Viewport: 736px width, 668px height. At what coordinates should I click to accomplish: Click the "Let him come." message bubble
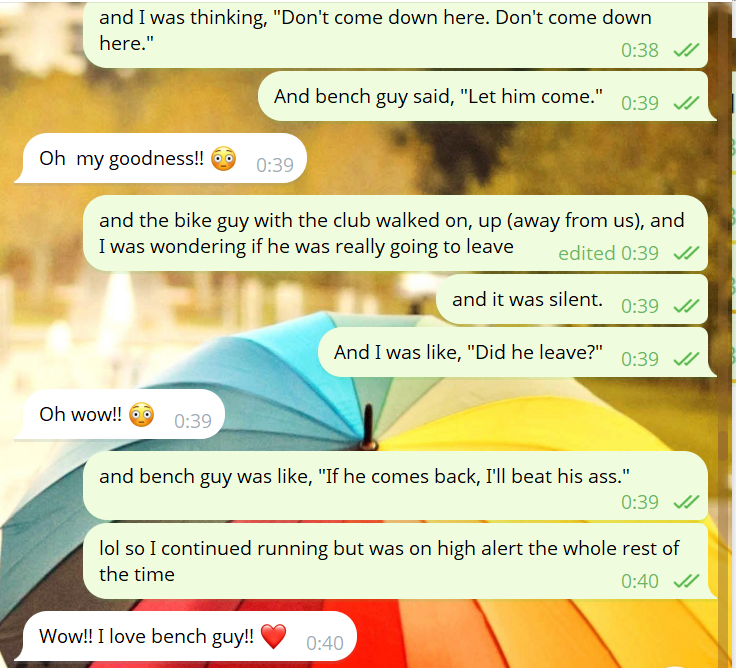[487, 96]
